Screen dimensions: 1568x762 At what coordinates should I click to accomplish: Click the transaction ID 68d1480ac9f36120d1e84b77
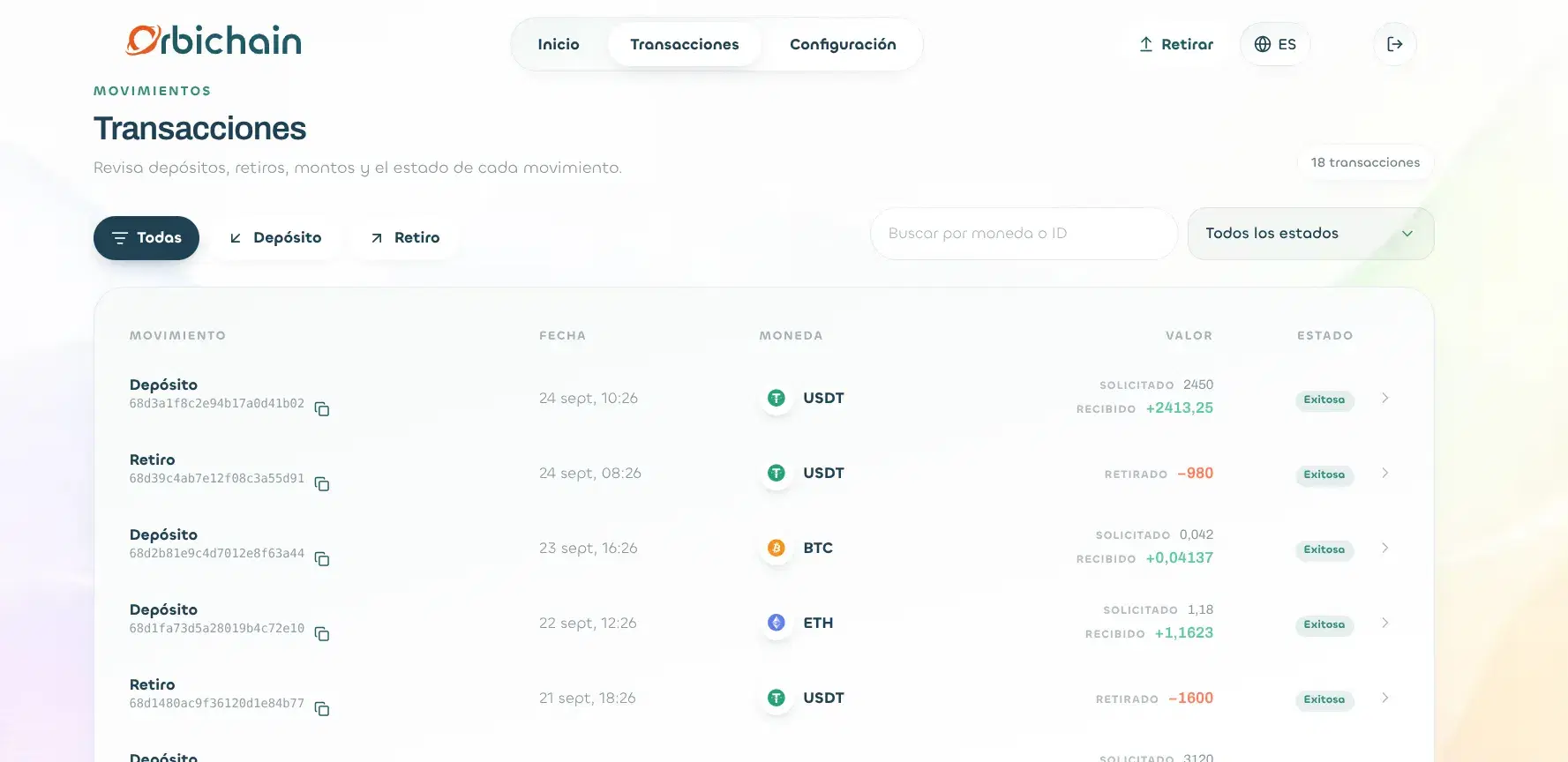(x=217, y=704)
